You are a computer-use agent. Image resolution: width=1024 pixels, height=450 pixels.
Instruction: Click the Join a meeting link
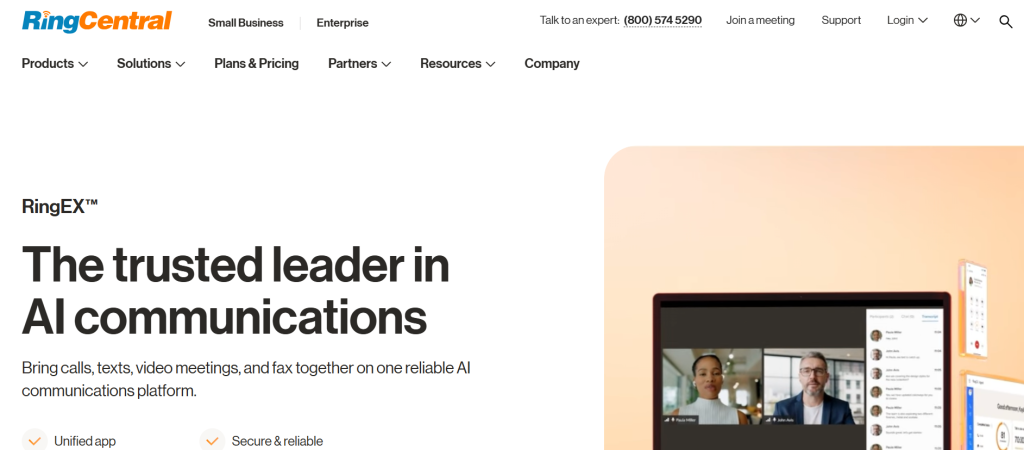760,20
